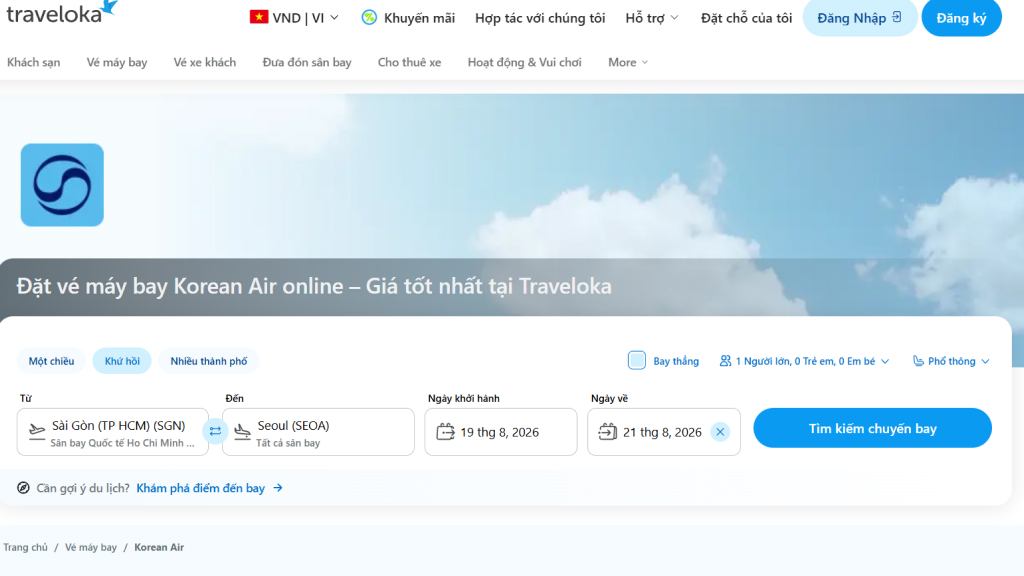Click the seat class icon
The width and height of the screenshot is (1024, 576).
coord(918,360)
